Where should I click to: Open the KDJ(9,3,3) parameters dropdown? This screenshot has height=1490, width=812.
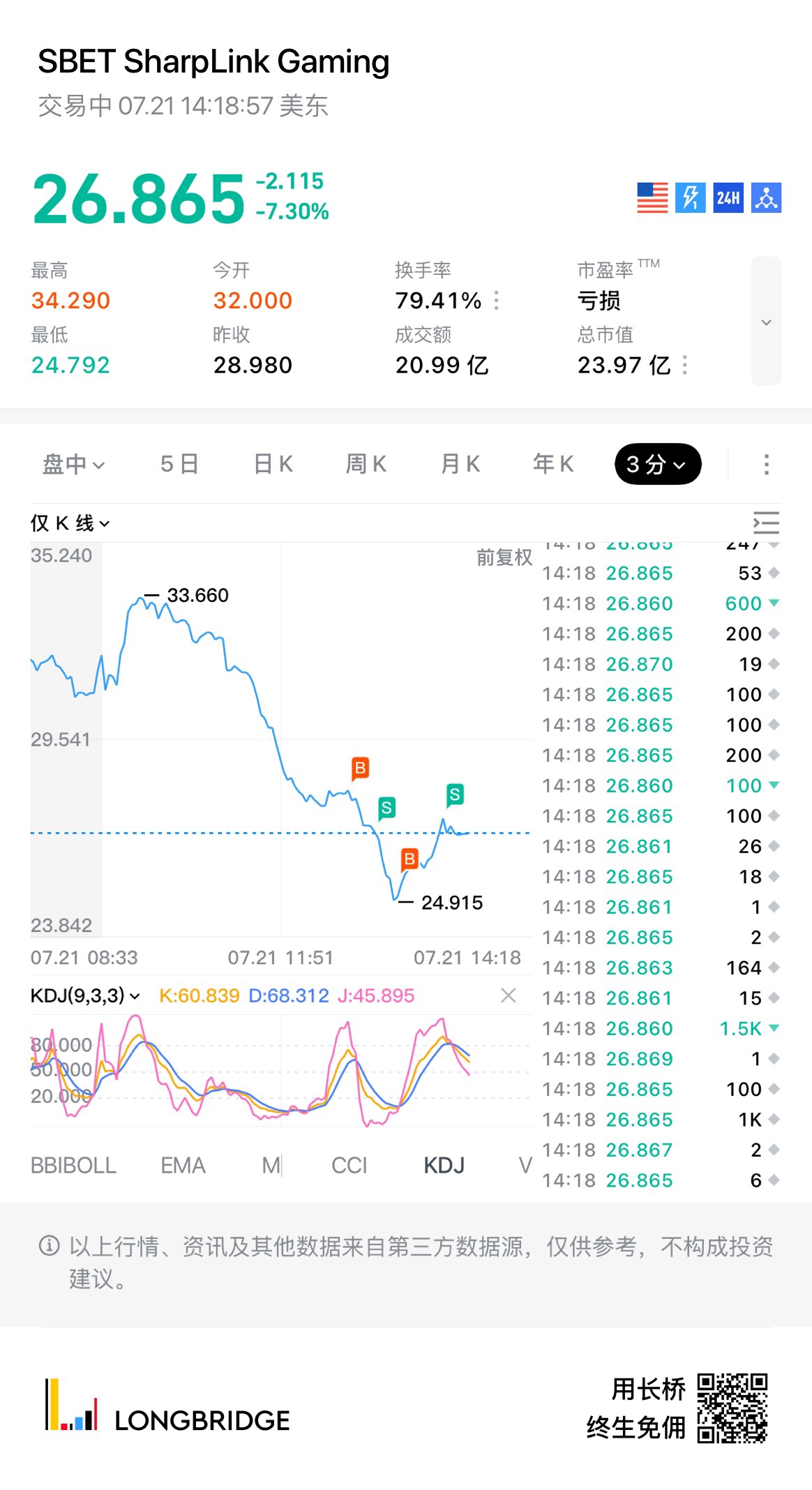[x=85, y=995]
